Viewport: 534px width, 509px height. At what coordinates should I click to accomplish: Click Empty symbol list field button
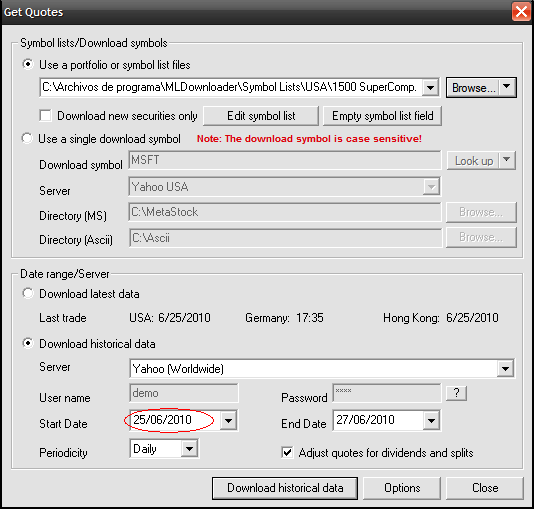(x=382, y=116)
